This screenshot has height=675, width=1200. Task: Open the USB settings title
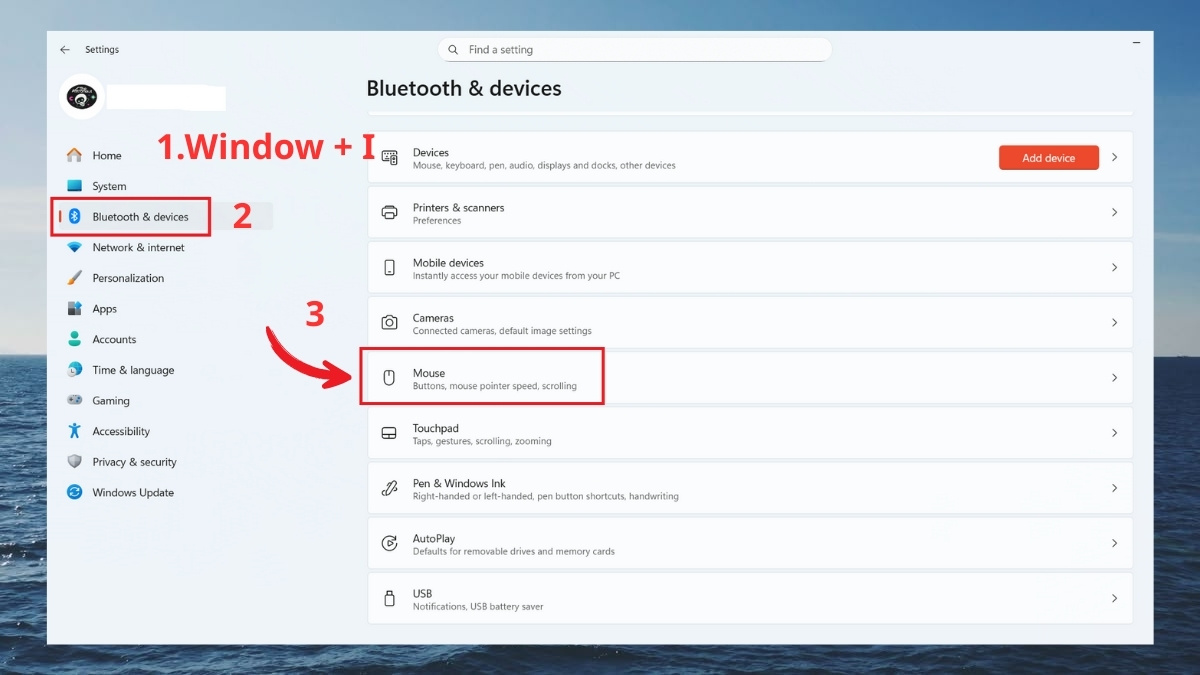[x=422, y=593]
